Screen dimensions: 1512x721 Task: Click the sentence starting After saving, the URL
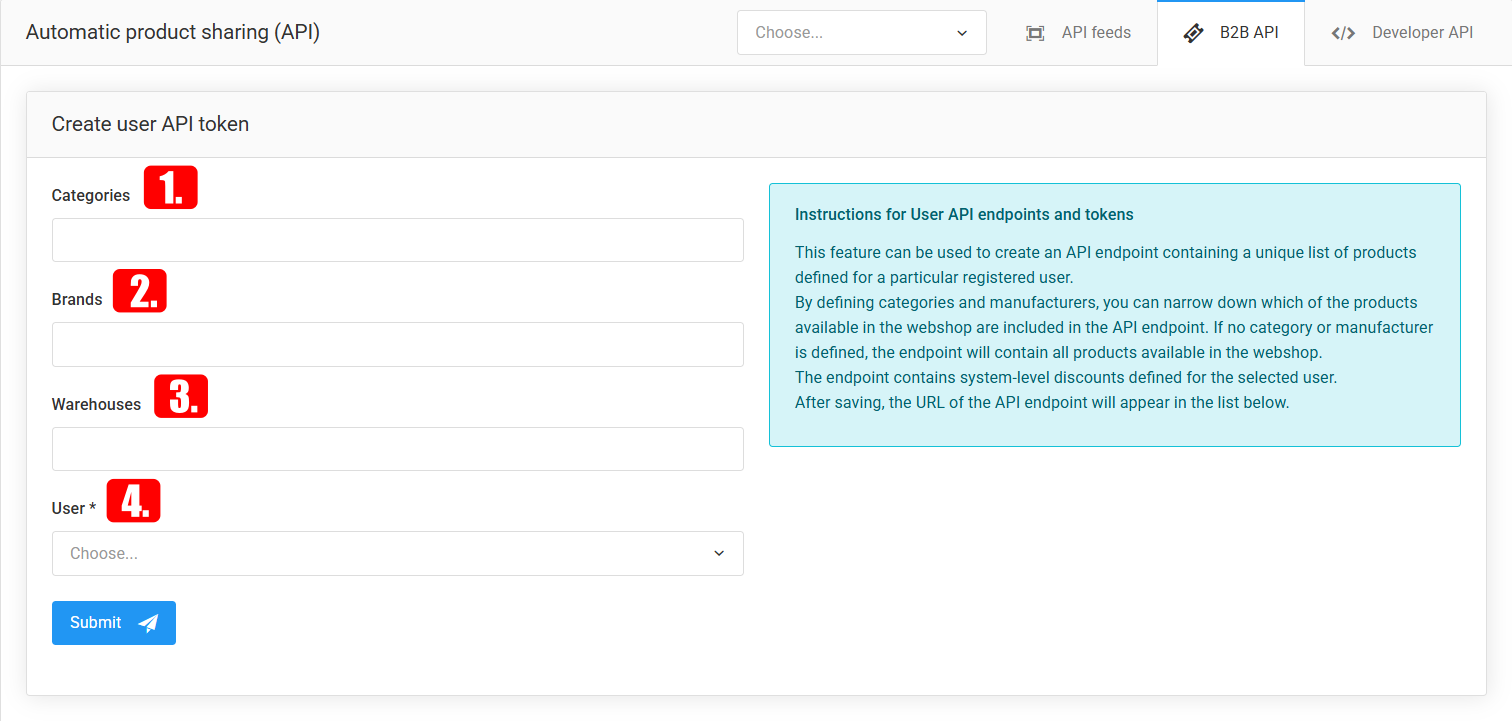tap(1042, 403)
